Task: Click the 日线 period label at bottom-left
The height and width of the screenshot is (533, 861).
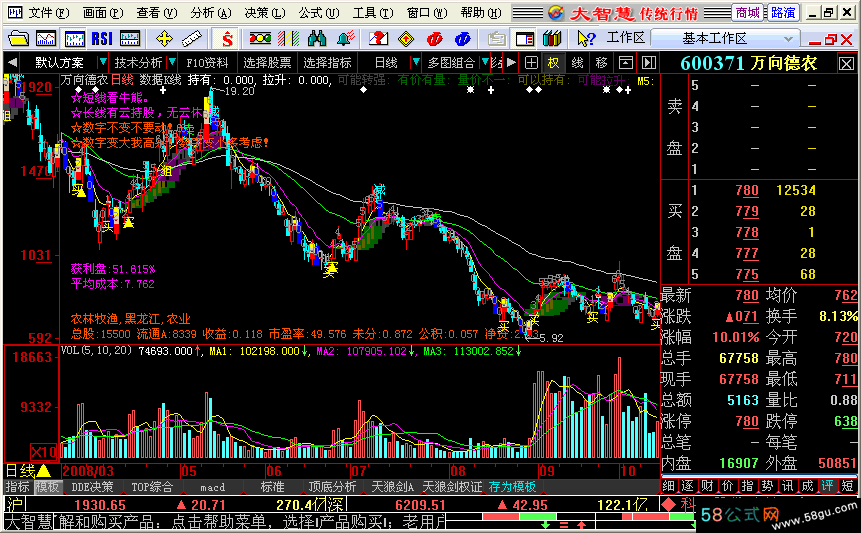Action: pyautogui.click(x=20, y=471)
